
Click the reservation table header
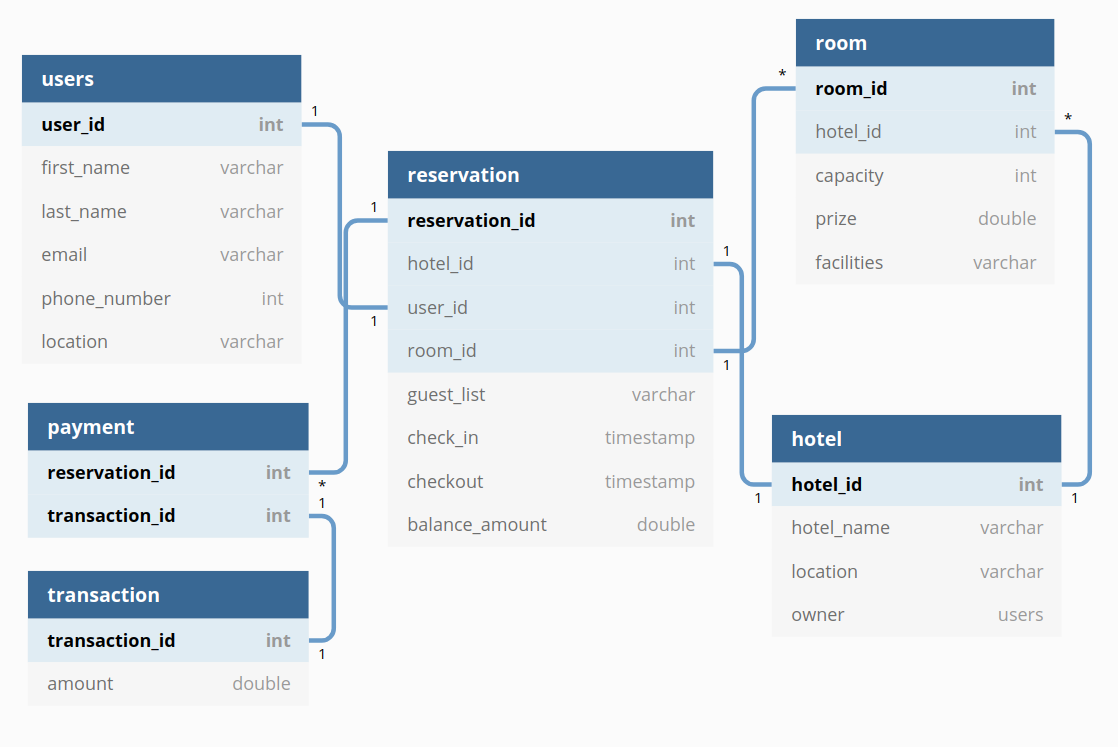(x=550, y=175)
